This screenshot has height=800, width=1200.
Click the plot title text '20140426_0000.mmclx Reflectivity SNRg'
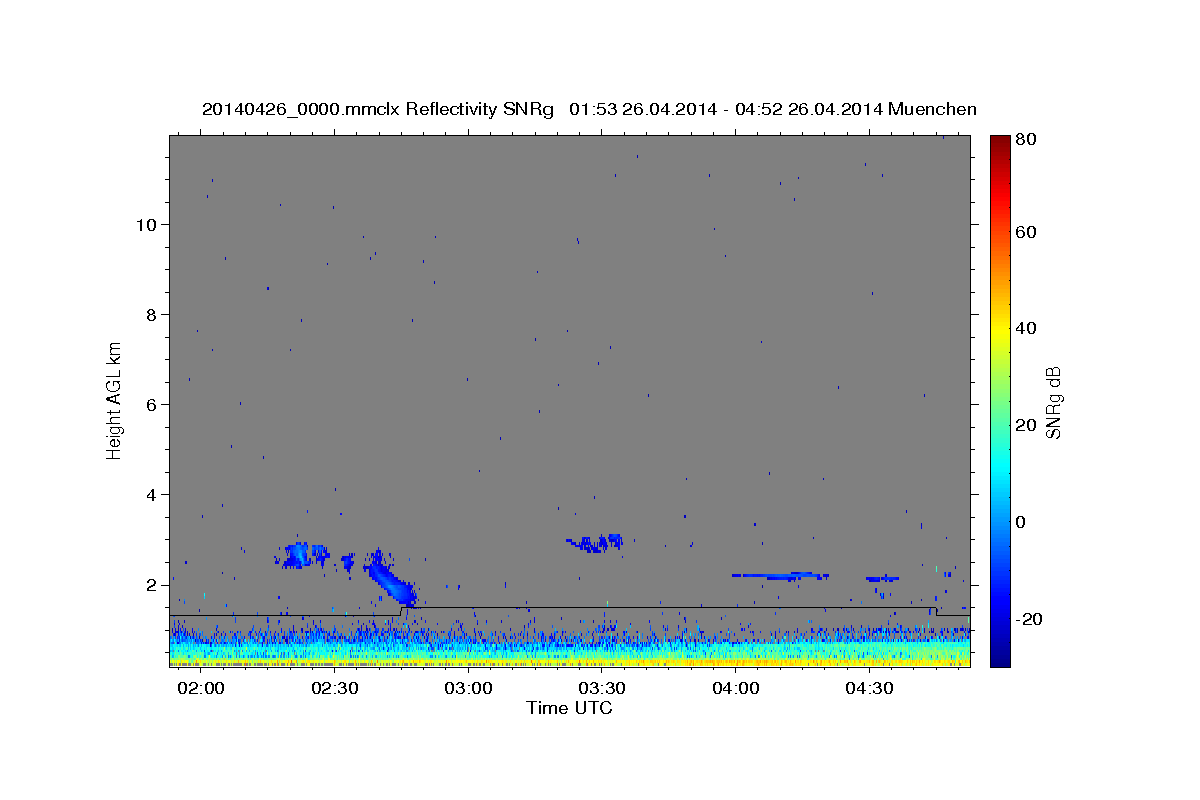378,109
